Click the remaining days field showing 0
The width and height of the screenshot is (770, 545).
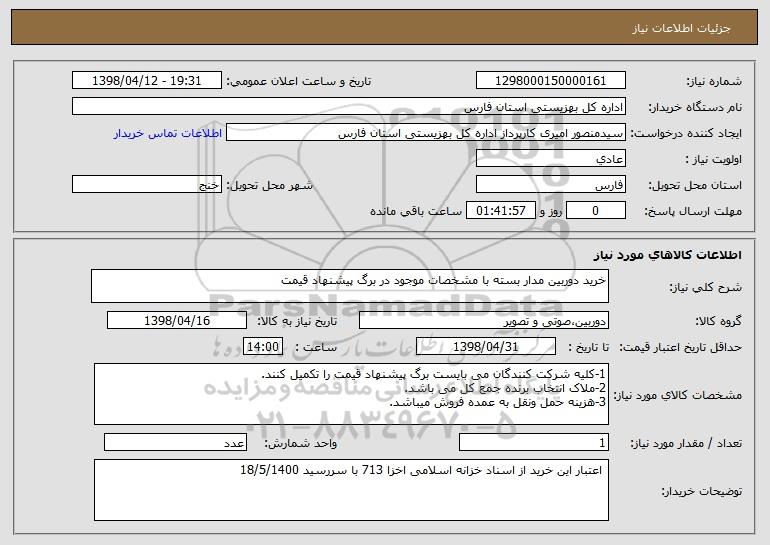coord(596,211)
